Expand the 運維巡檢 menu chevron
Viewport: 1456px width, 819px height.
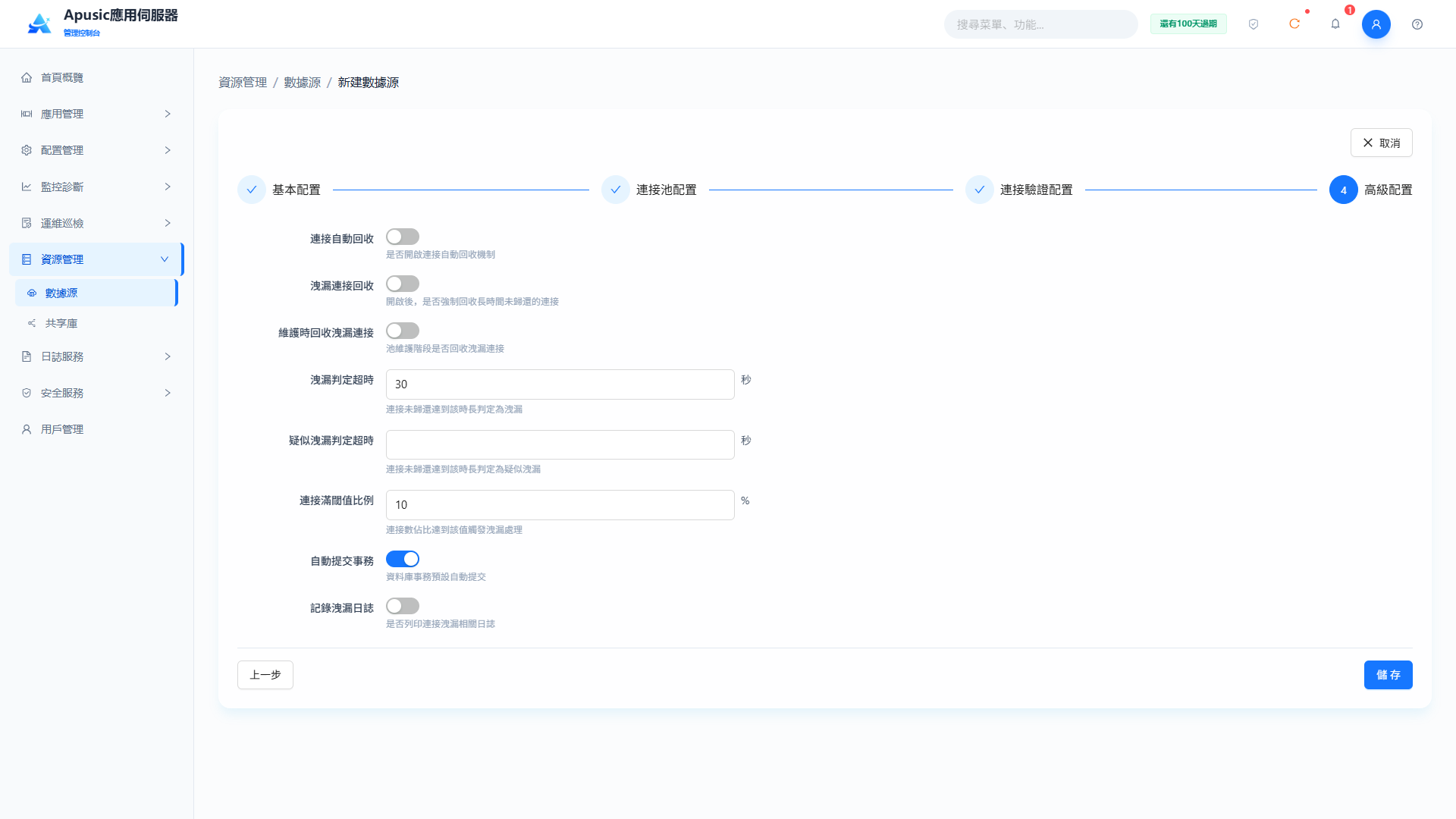[168, 223]
